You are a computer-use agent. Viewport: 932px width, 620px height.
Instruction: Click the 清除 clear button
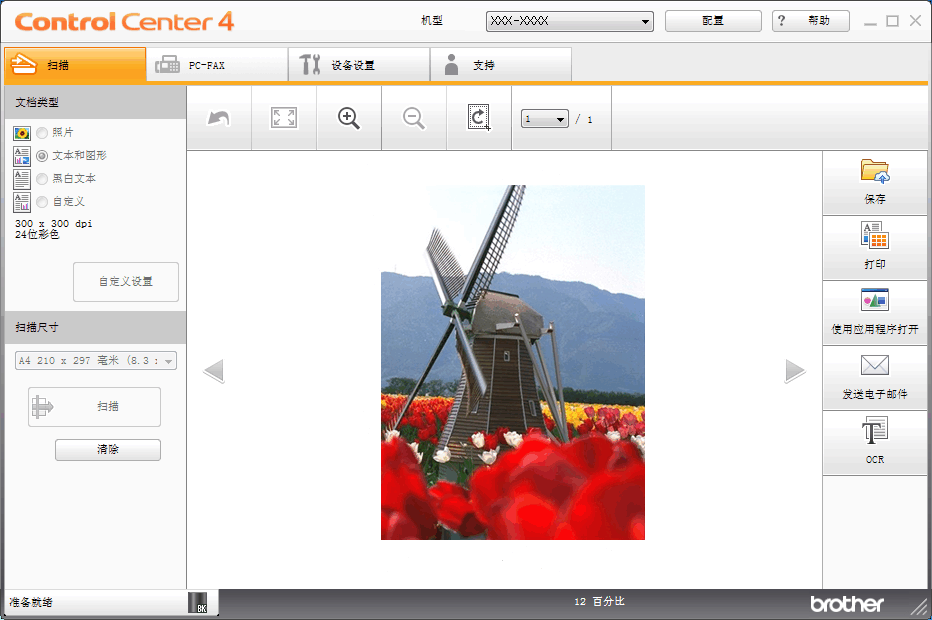coord(108,450)
